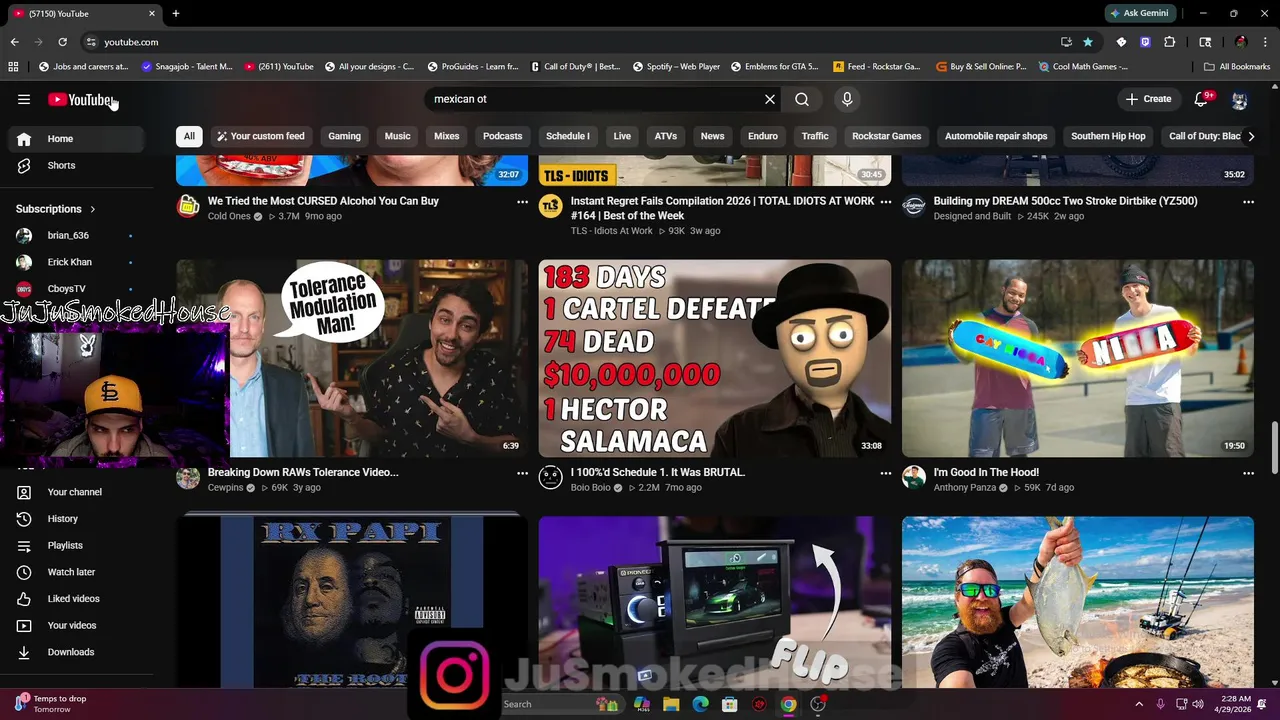Select the Your custom feed chip
Screen dimensions: 1280x720
point(261,136)
